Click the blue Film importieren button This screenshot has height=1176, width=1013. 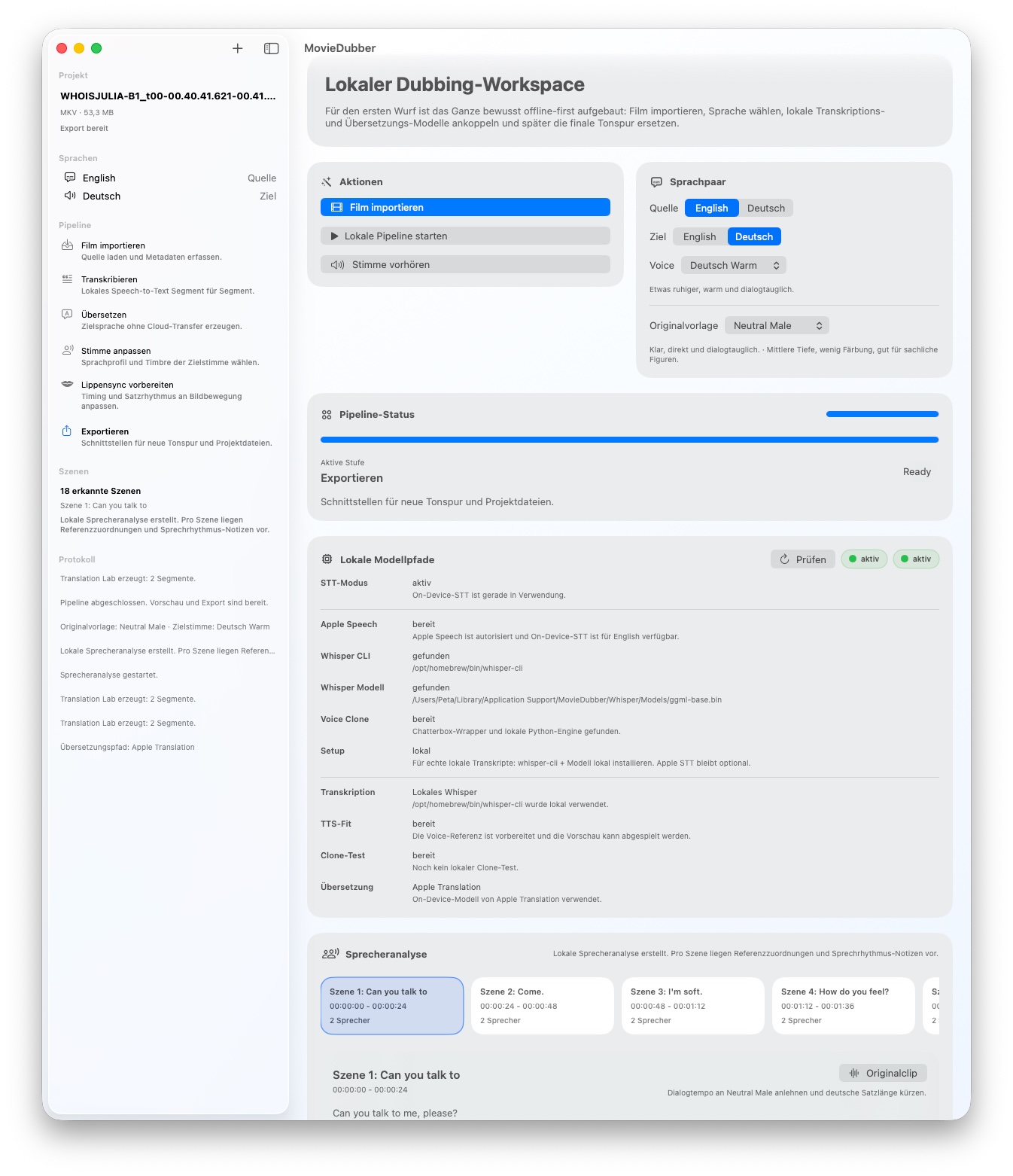point(465,208)
